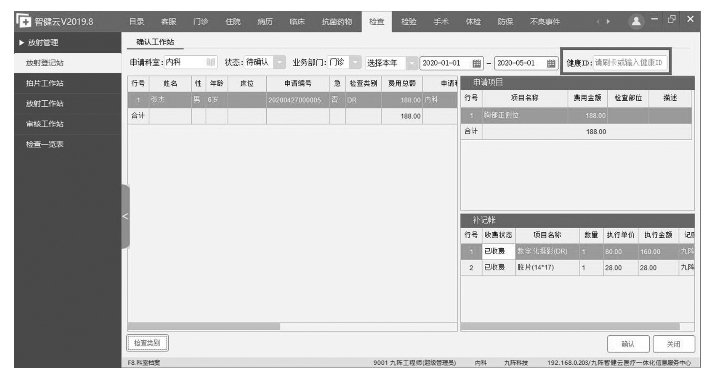Select application number 20200427000005 cell
This screenshot has width=721, height=377.
(x=298, y=100)
